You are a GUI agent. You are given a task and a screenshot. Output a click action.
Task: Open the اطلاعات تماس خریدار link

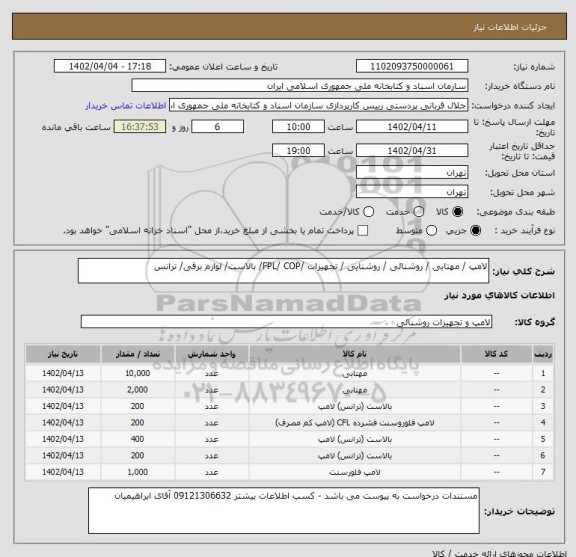pos(126,106)
